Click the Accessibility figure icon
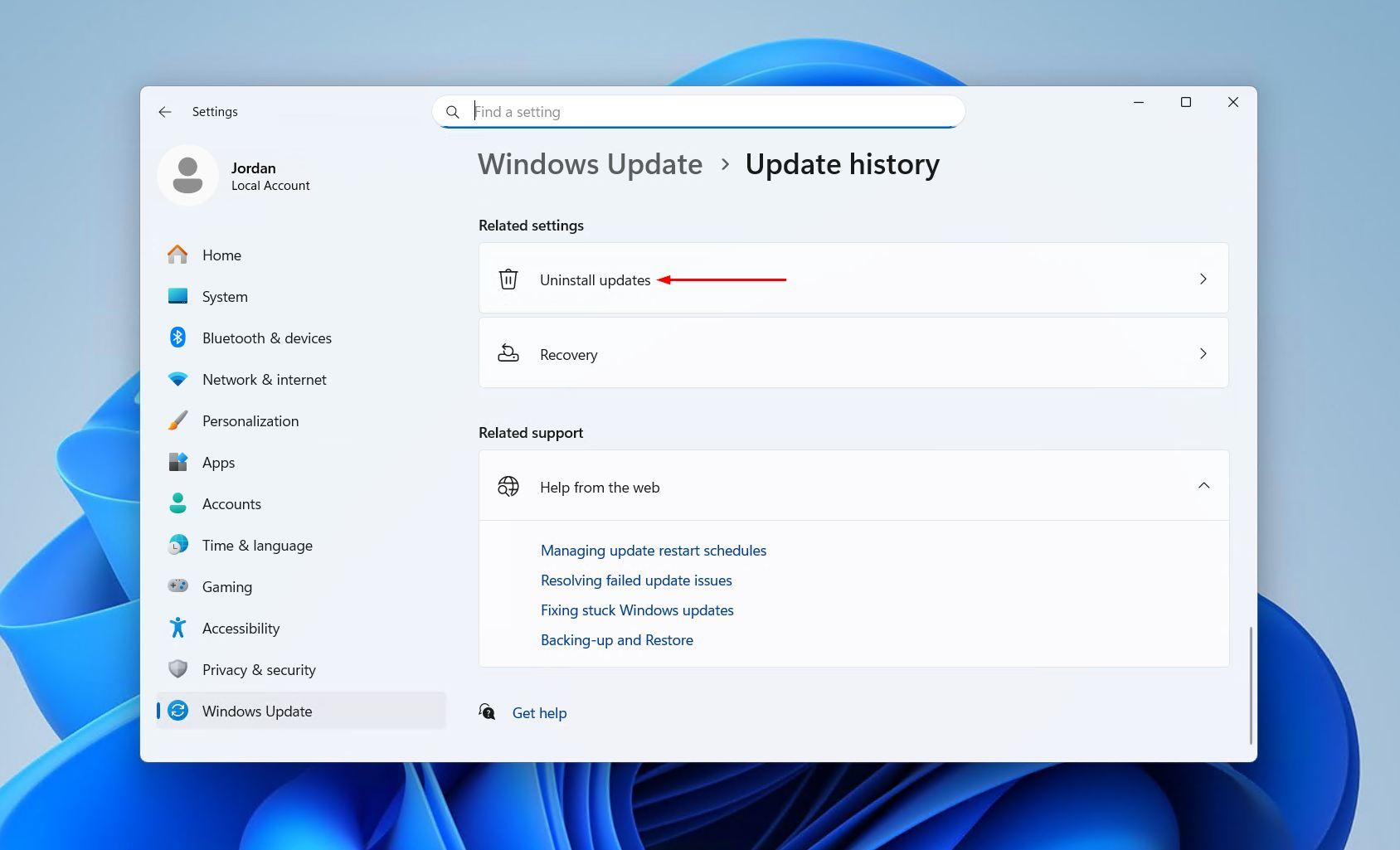Image resolution: width=1400 pixels, height=850 pixels. [x=177, y=628]
